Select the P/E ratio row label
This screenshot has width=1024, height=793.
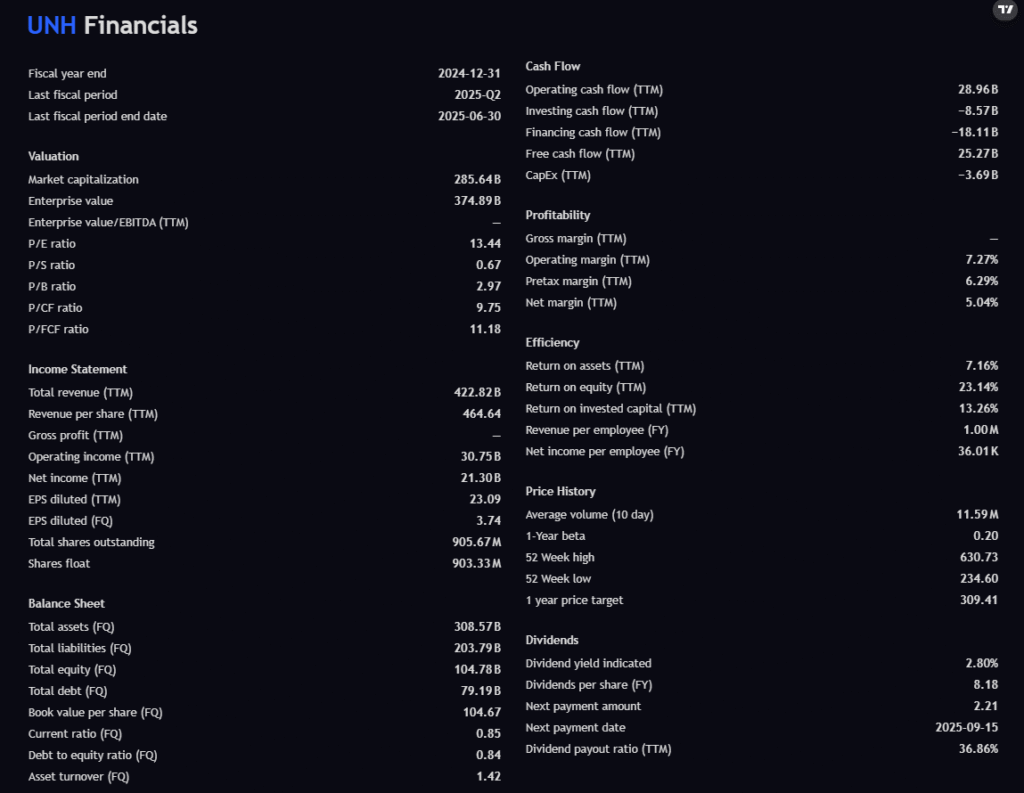(52, 244)
